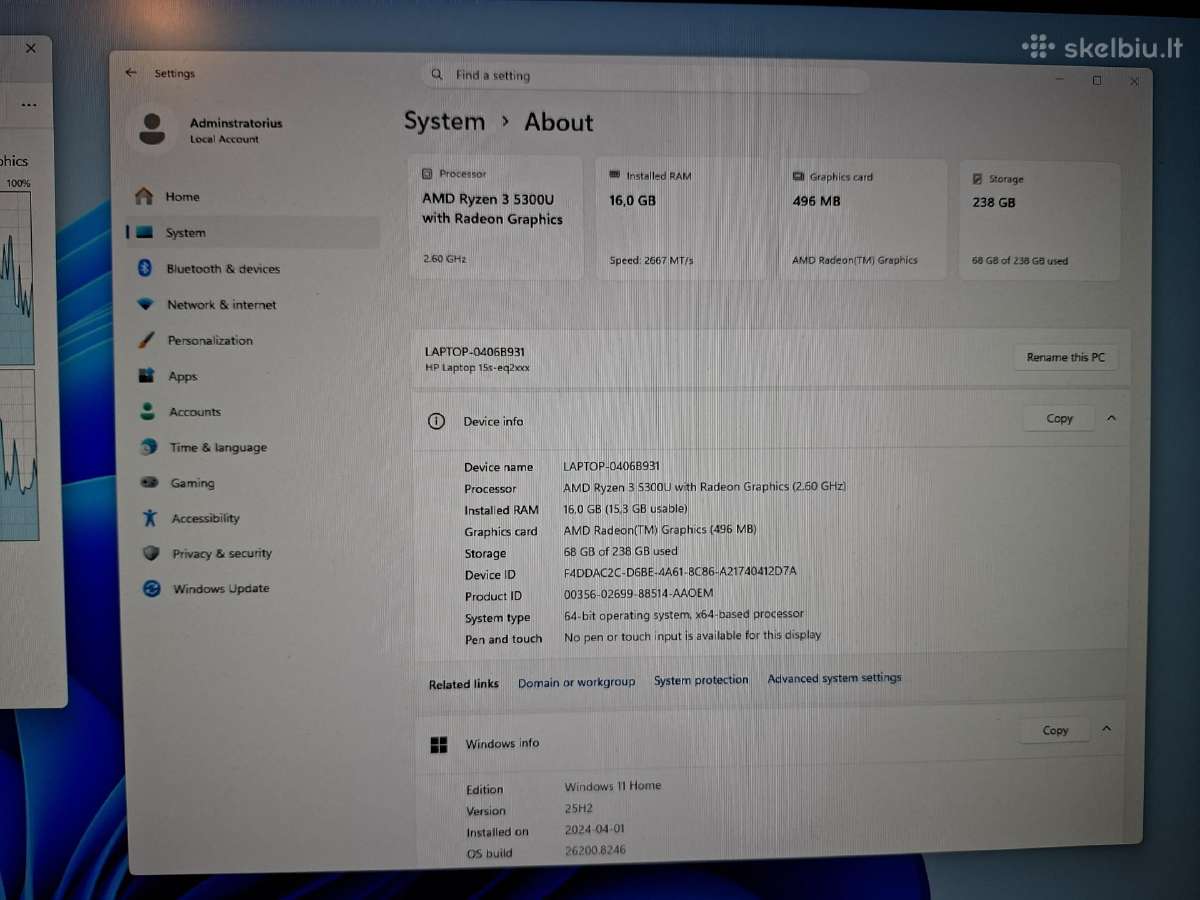1200x900 pixels.
Task: Copy the Windows info details
Action: (1055, 730)
